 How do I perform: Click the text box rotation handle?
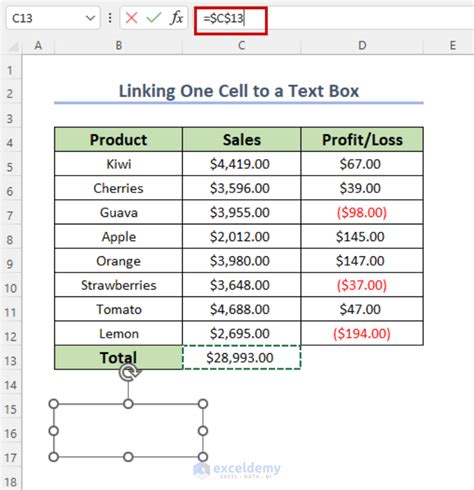coord(129,373)
